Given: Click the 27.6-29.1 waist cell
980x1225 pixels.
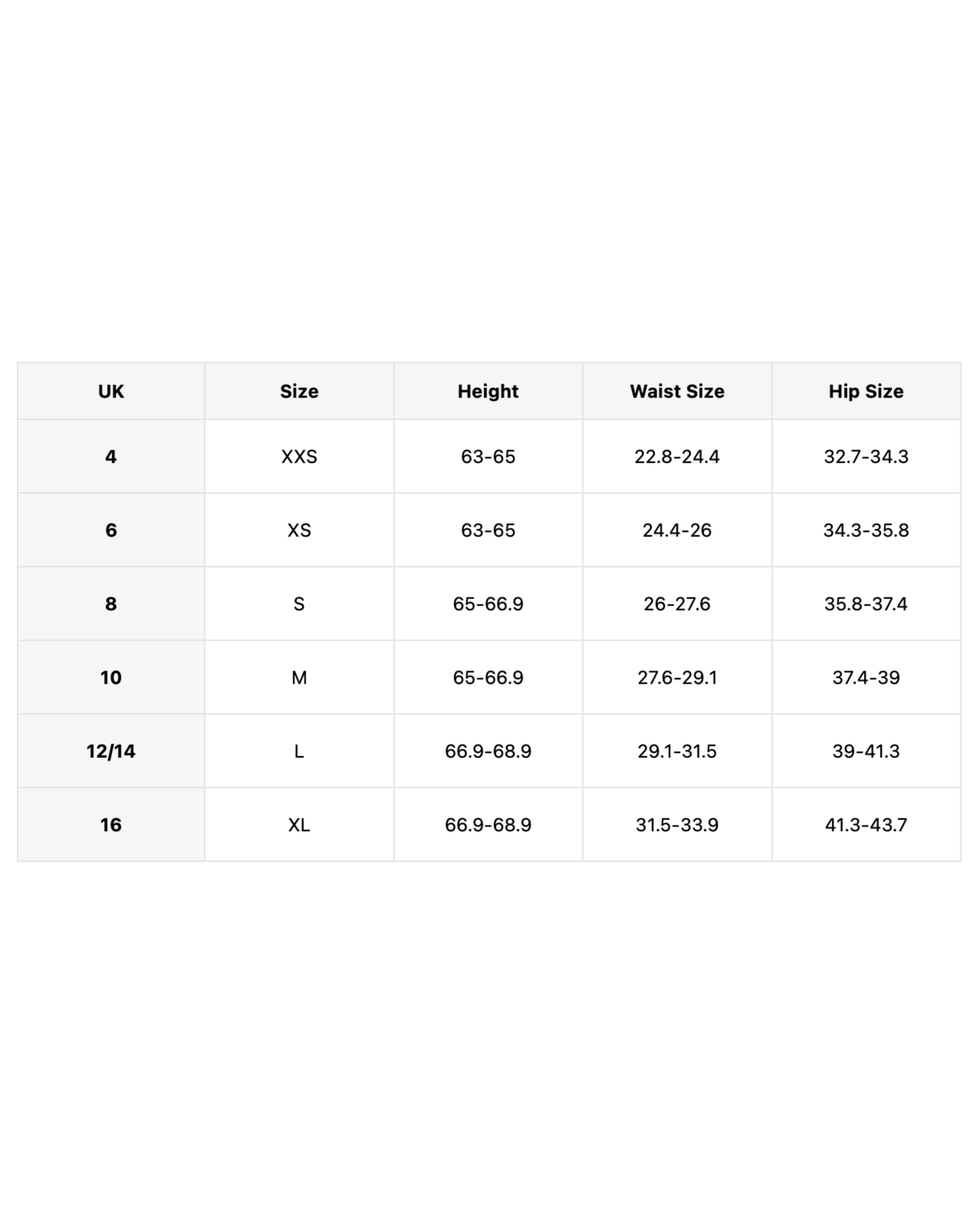Looking at the screenshot, I should 677,677.
